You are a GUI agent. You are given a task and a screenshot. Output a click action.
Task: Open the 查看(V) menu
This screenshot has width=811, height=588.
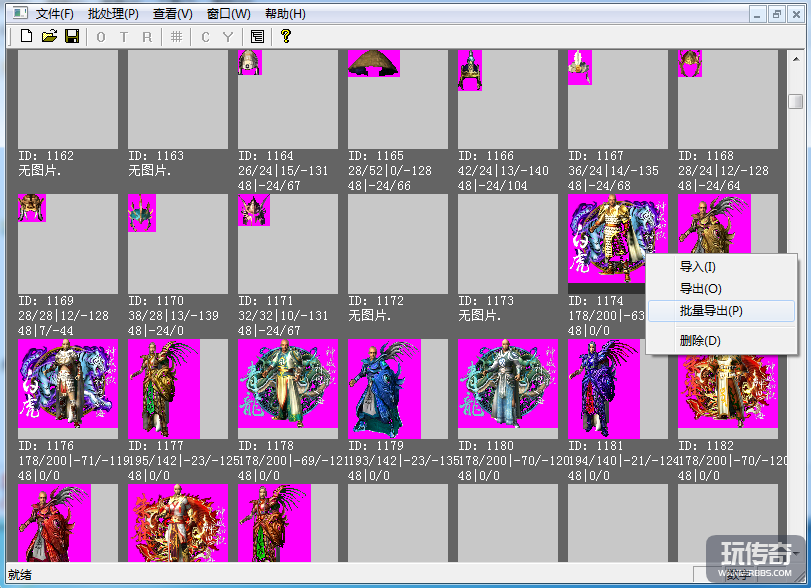click(x=173, y=14)
